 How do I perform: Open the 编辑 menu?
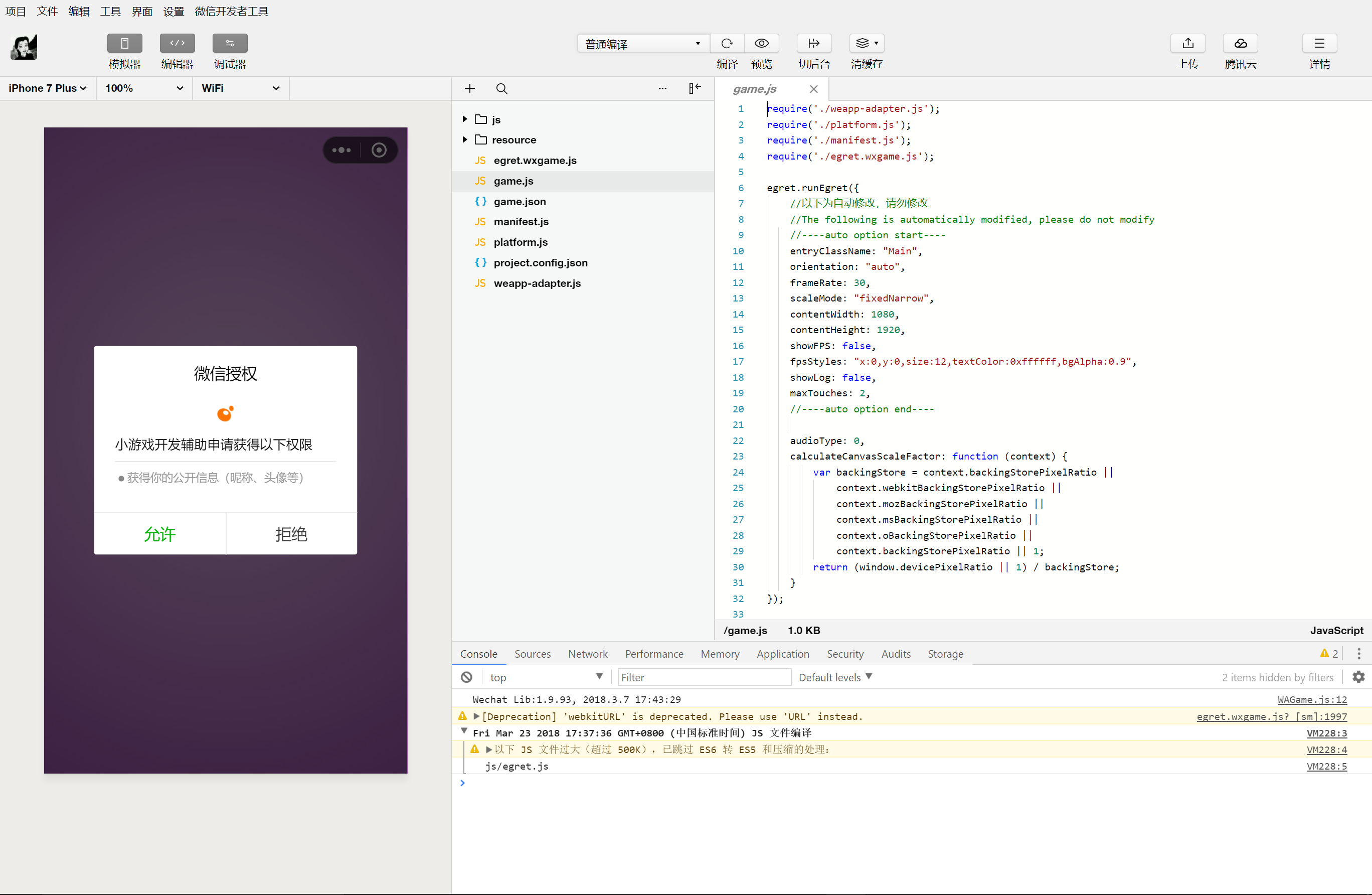(79, 11)
